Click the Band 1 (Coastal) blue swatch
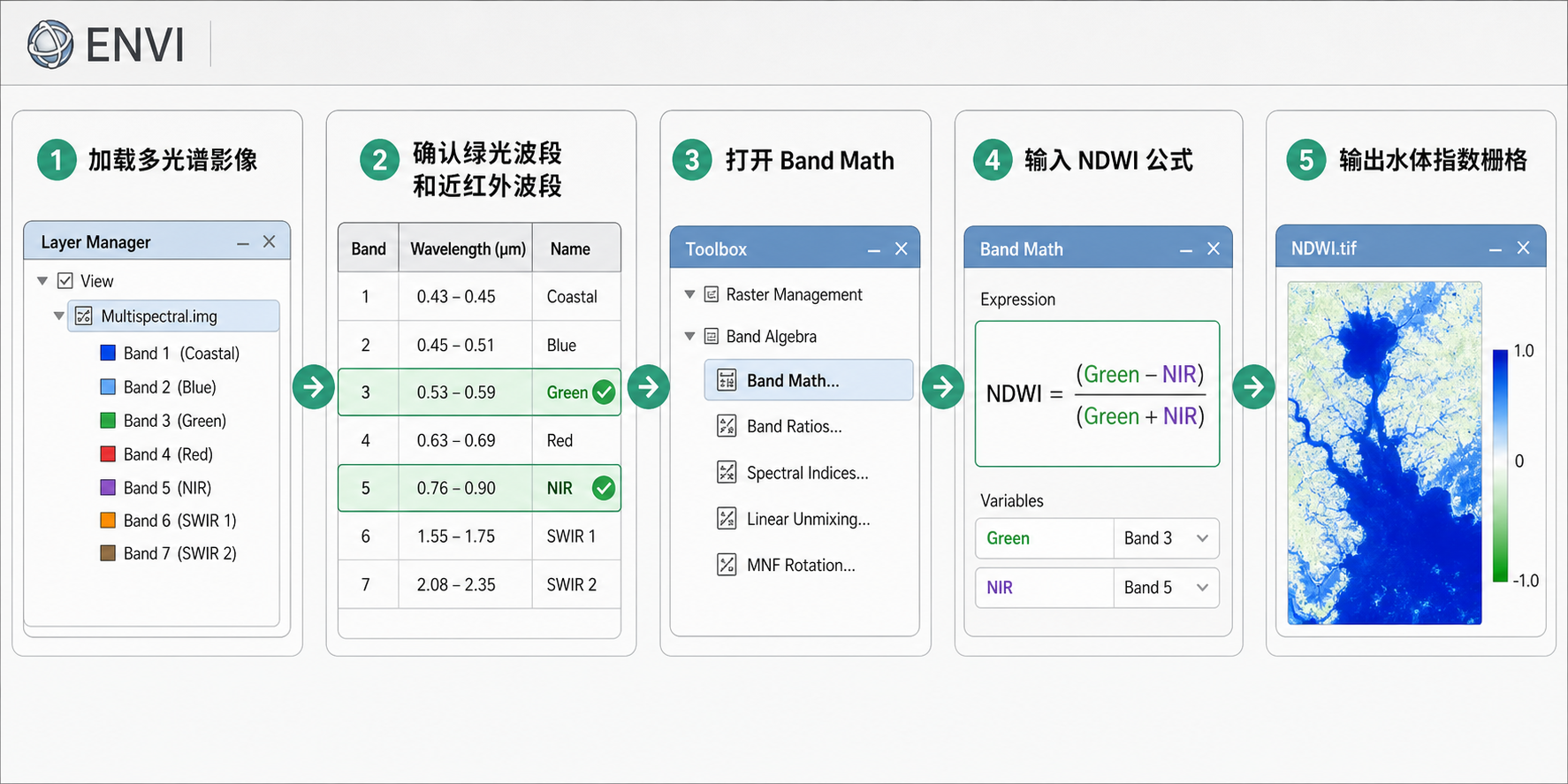Image resolution: width=1568 pixels, height=784 pixels. 108,353
